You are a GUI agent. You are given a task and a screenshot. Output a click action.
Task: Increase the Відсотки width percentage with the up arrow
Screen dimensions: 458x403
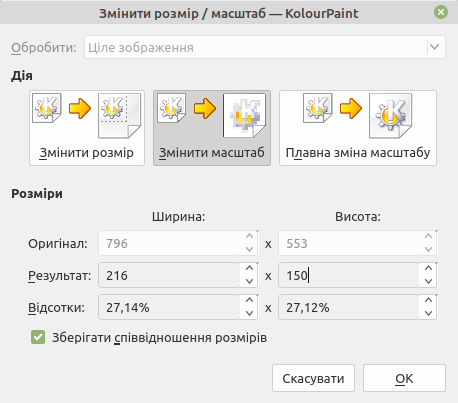(249, 300)
